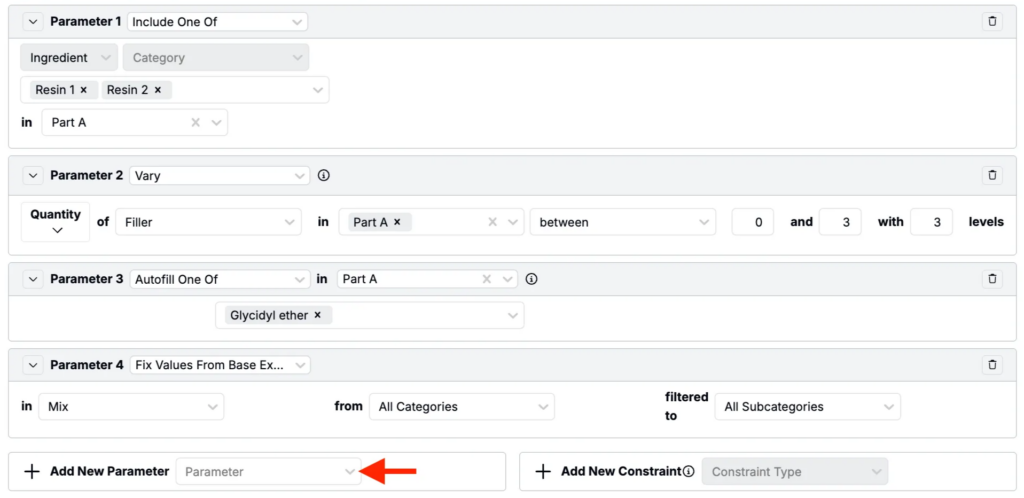The image size is (1024, 498).
Task: Delete Parameter 1 with trash icon
Action: tap(991, 21)
